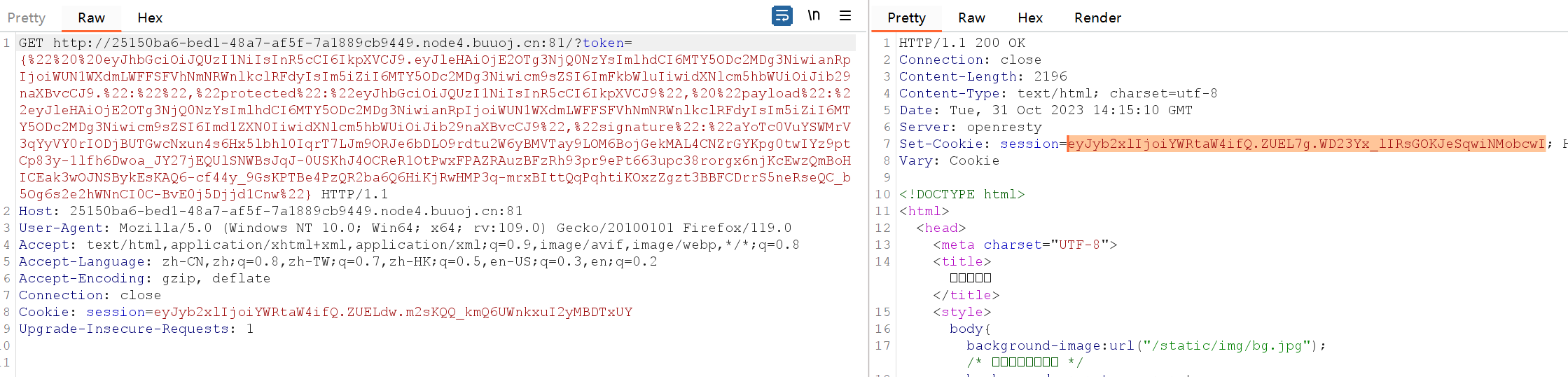Open the request Hex tab
Image resolution: width=1568 pixels, height=377 pixels.
[150, 18]
